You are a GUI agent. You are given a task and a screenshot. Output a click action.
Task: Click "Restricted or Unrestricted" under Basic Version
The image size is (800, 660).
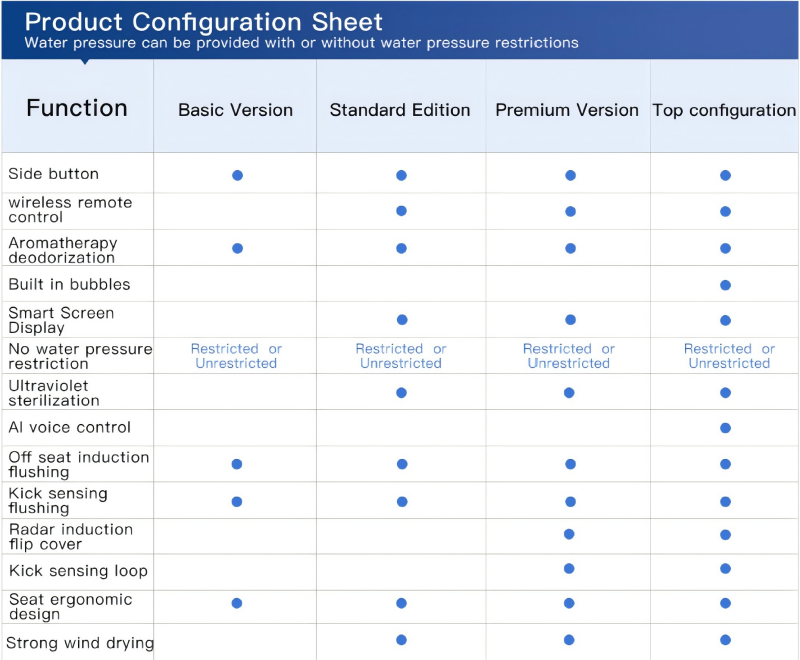click(x=236, y=356)
